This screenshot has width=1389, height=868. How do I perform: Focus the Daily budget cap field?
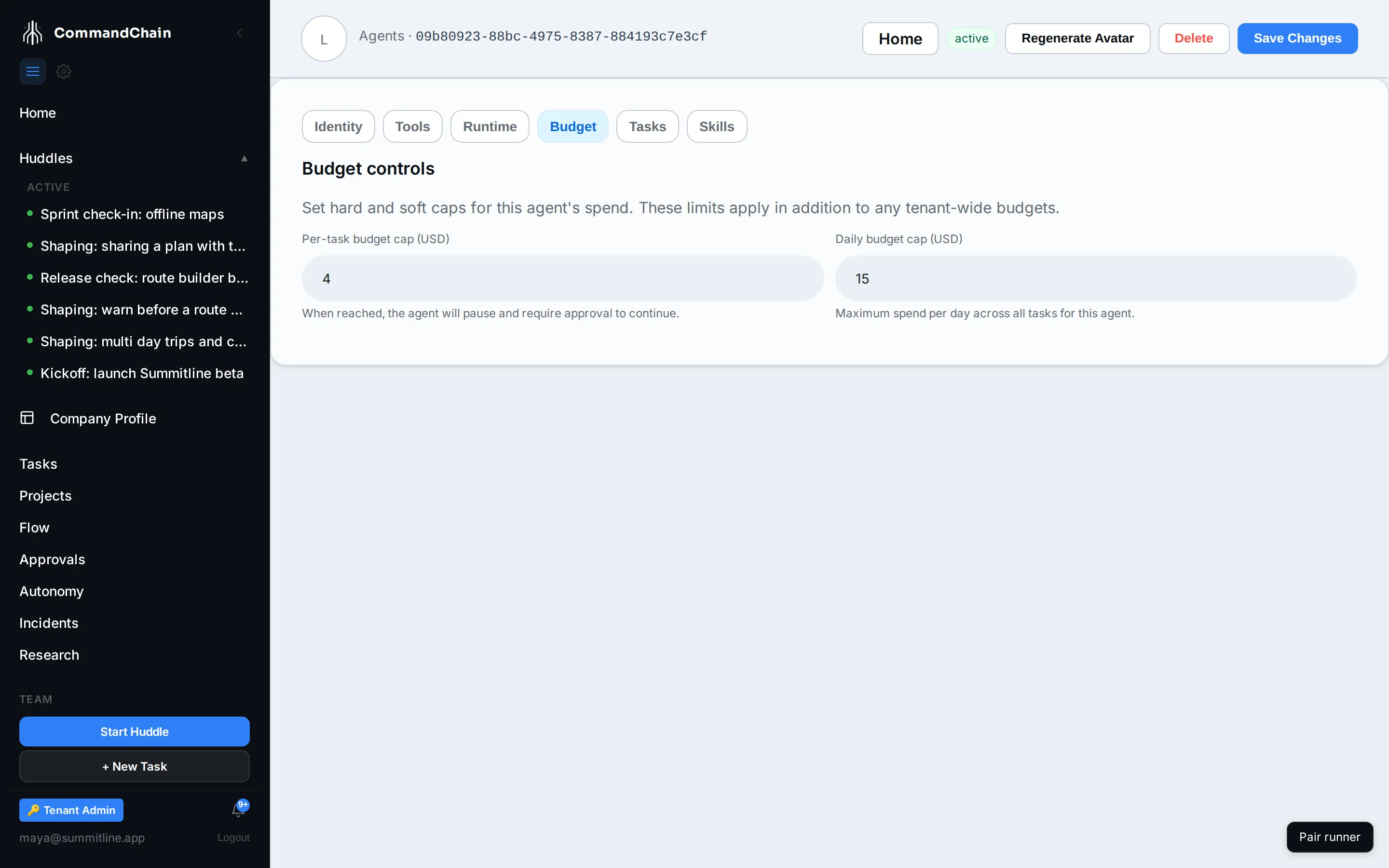tap(1096, 278)
